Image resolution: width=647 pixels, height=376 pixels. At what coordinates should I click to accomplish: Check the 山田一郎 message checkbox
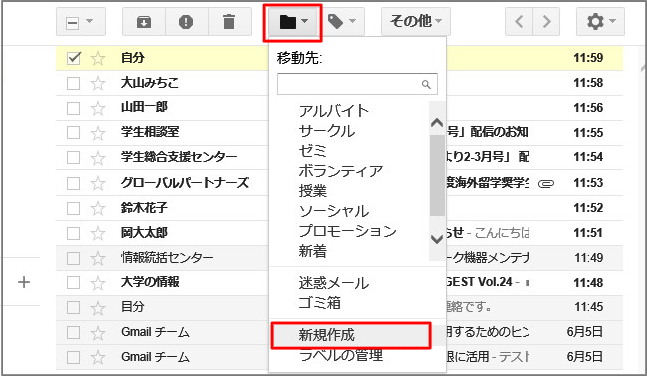pyautogui.click(x=73, y=108)
